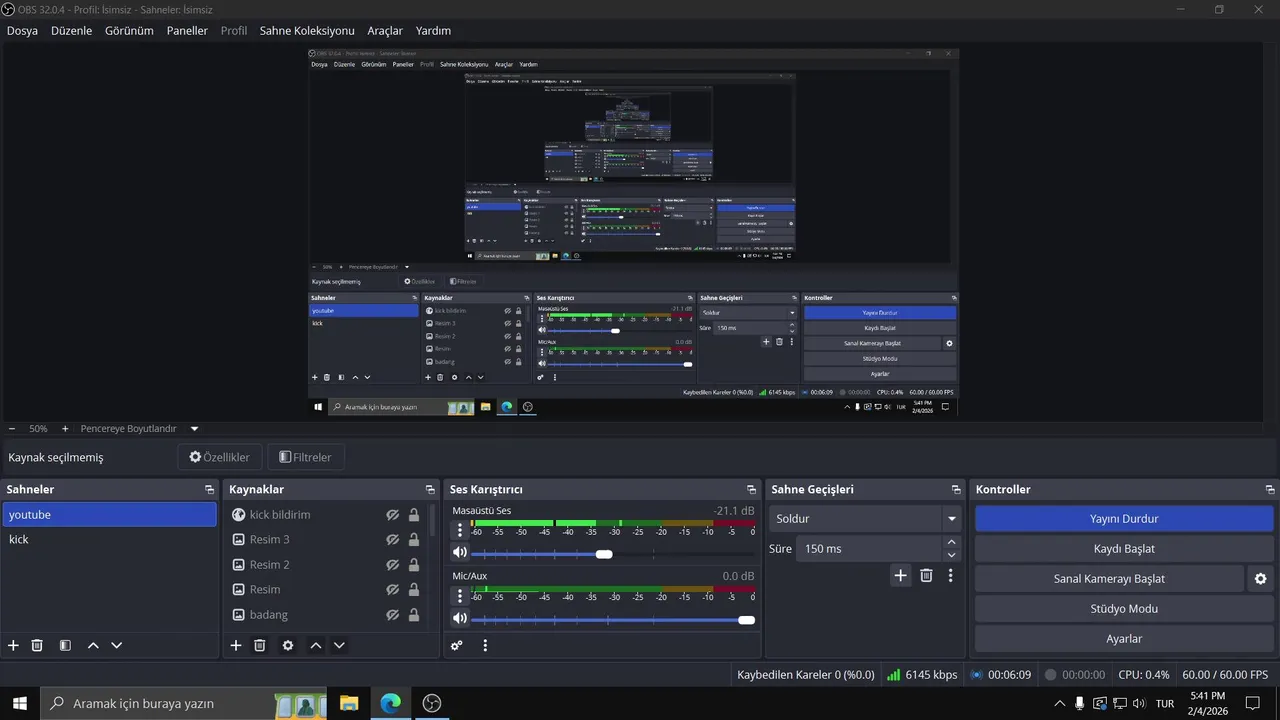The height and width of the screenshot is (720, 1280).
Task: Decrease Süre duration with down arrow
Action: coord(951,555)
